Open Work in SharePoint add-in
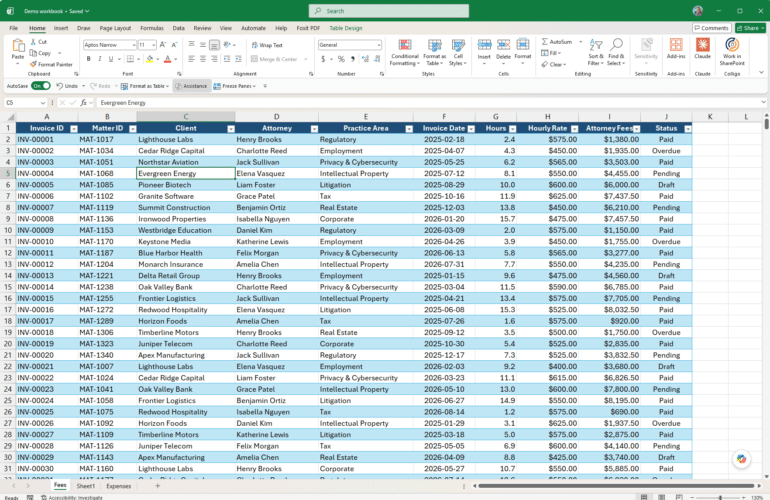 pos(732,52)
